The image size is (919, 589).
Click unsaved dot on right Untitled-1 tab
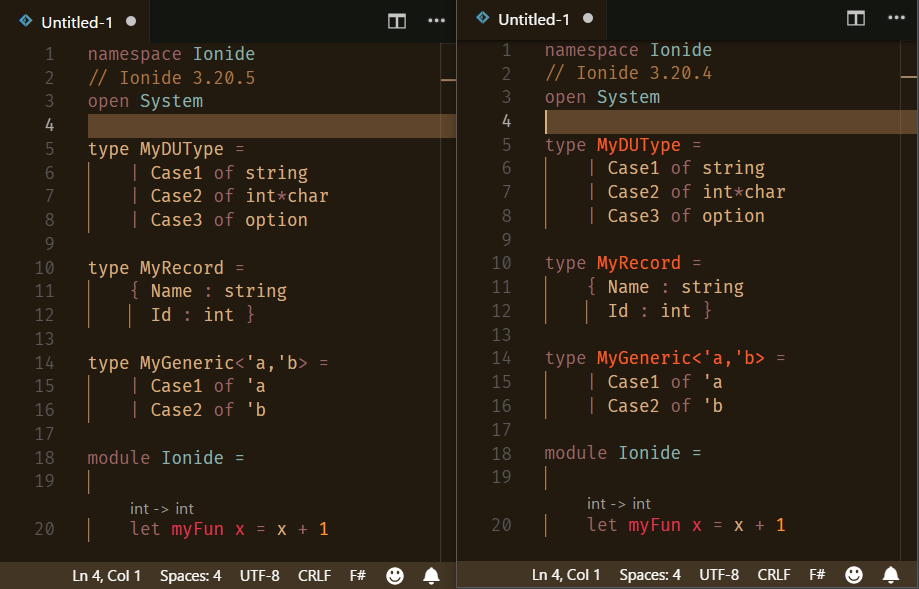(588, 18)
